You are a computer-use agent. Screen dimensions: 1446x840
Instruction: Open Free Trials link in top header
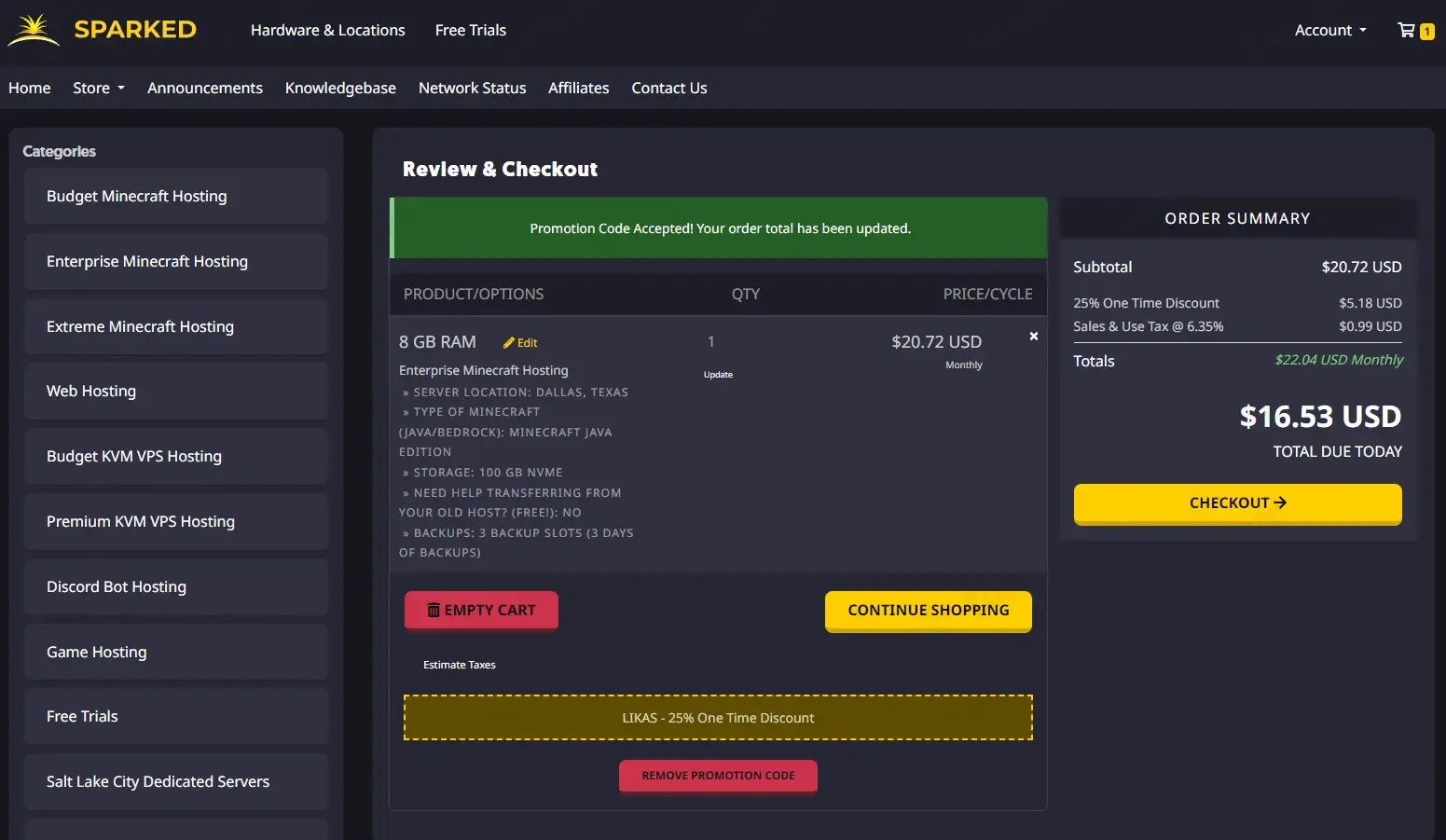[x=471, y=30]
